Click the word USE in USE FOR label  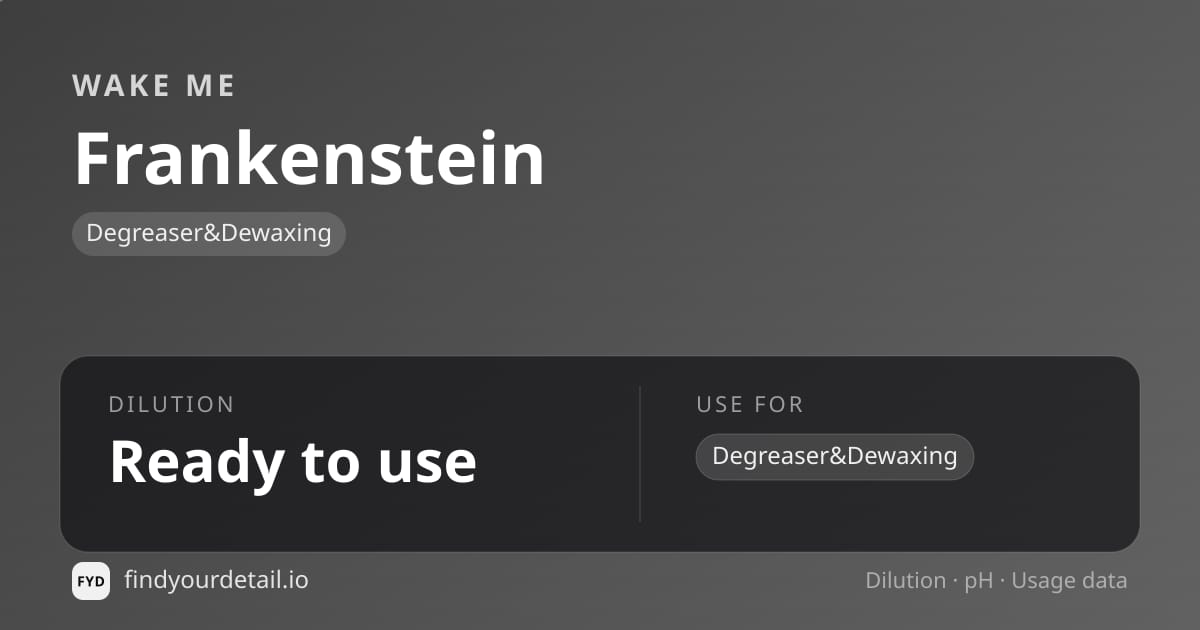(720, 405)
